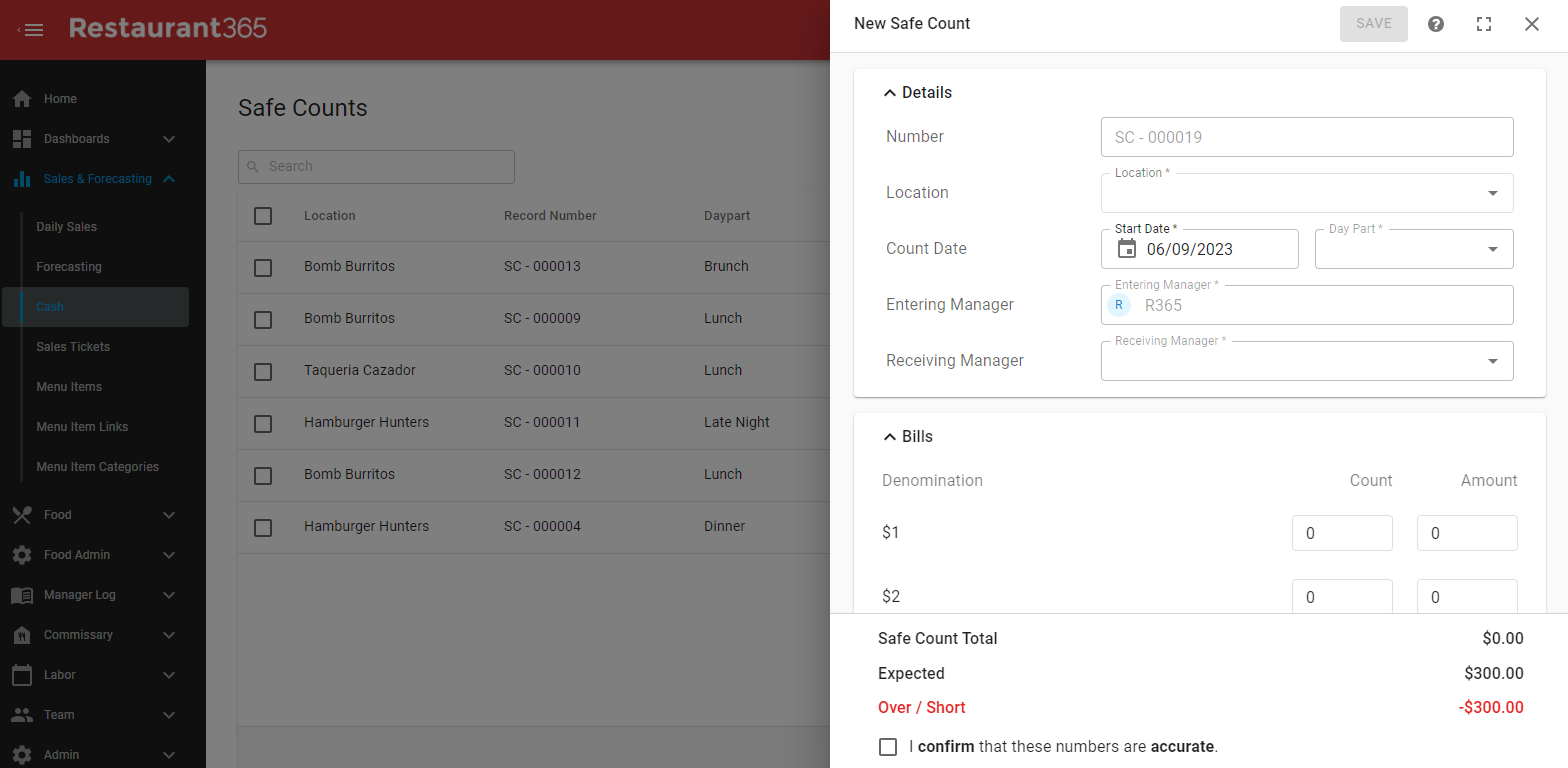The image size is (1568, 768).
Task: Click the Admin gear icon
Action: tap(22, 755)
